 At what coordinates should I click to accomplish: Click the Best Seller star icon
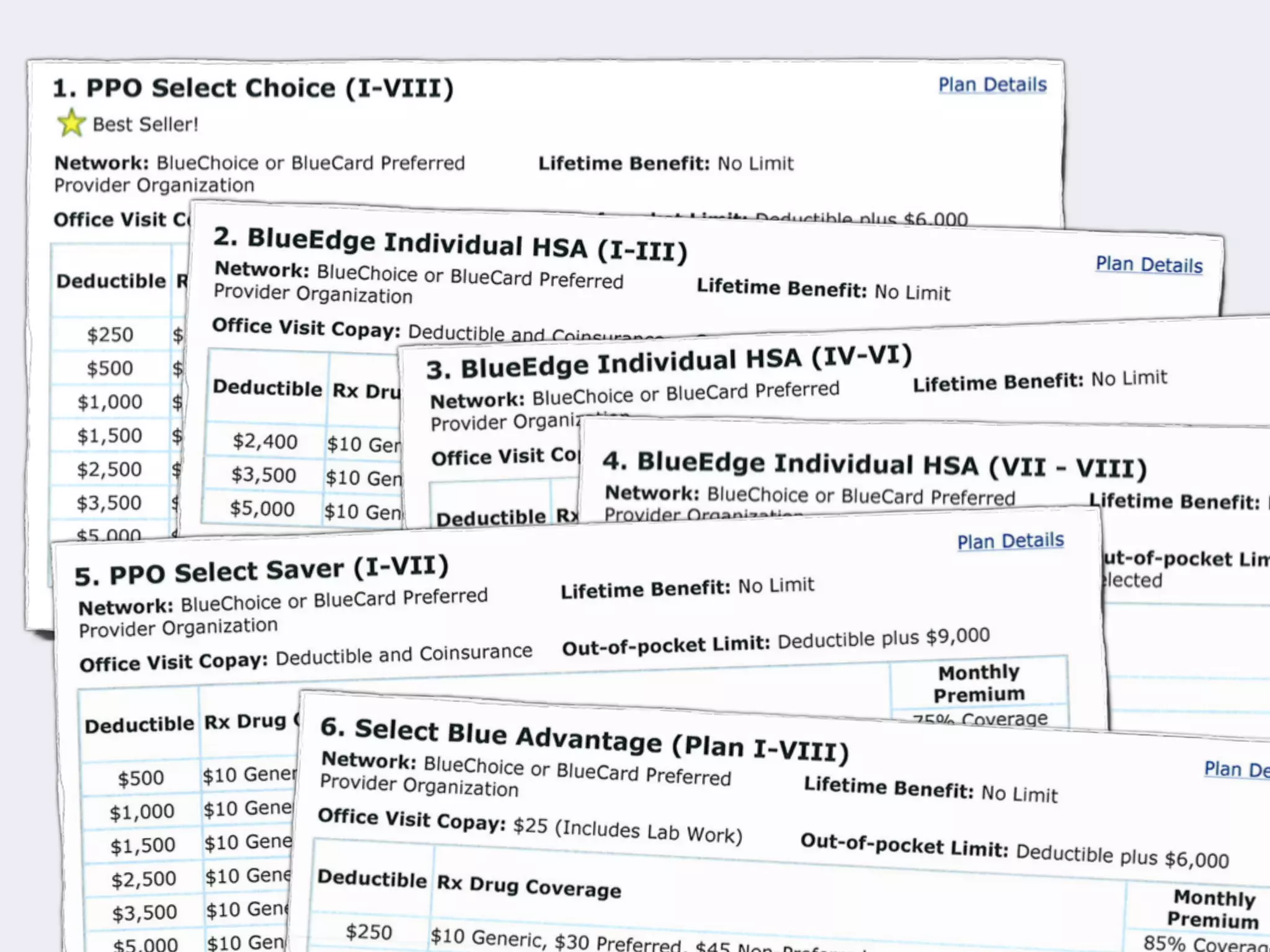[x=71, y=123]
